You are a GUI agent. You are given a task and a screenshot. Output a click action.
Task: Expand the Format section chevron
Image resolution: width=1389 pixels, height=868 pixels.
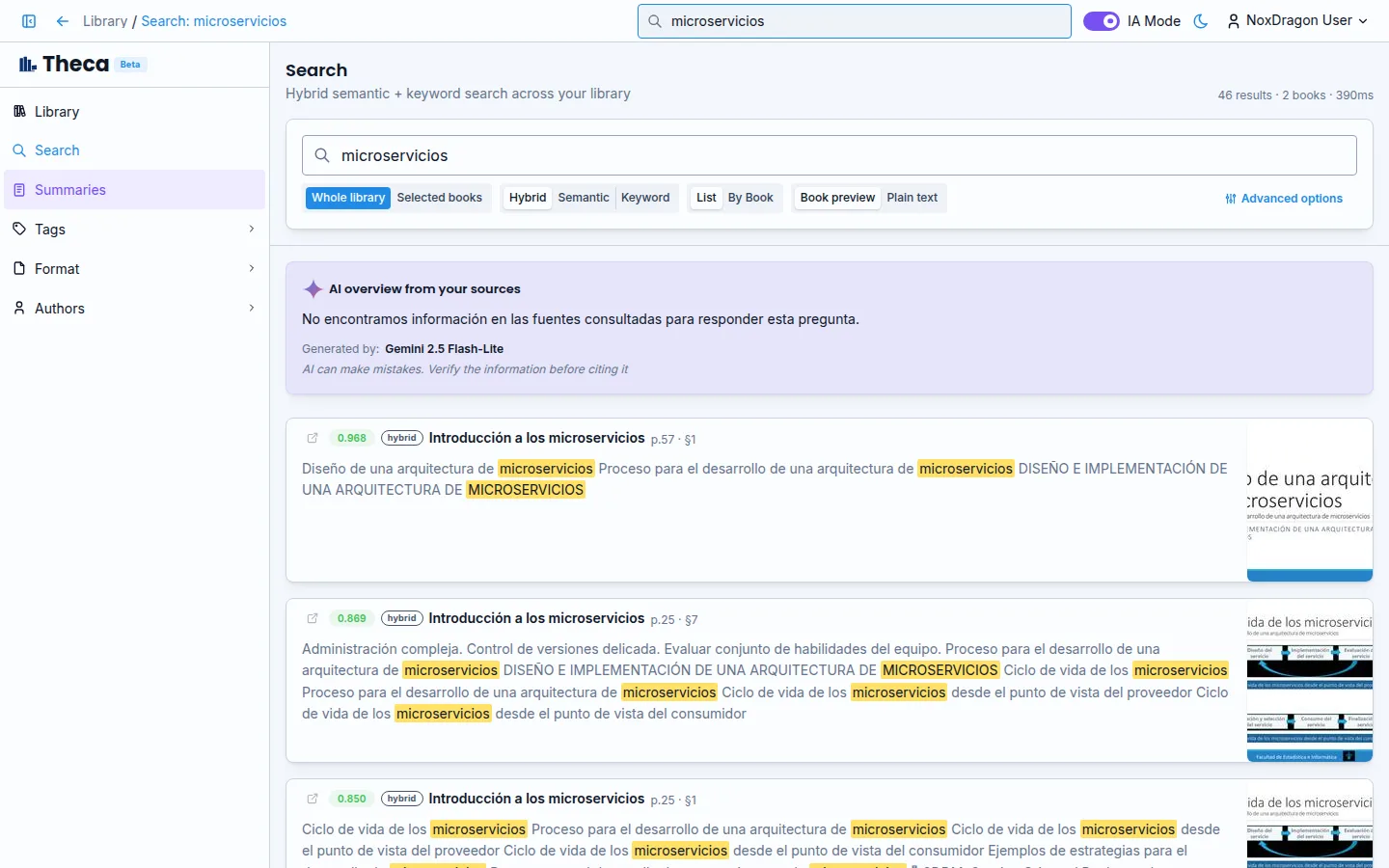pos(252,269)
